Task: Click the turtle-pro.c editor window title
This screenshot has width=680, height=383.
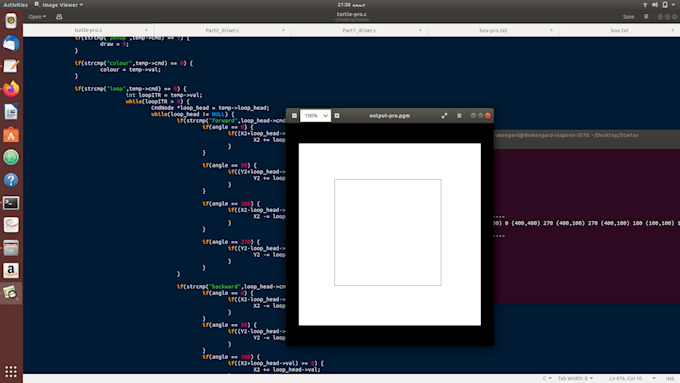Action: point(352,14)
